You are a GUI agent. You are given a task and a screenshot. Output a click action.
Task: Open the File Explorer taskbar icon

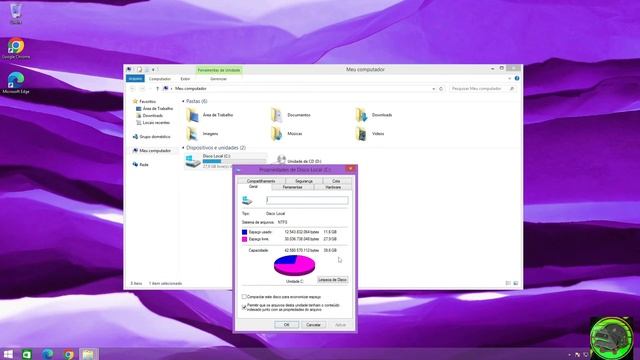coord(88,354)
